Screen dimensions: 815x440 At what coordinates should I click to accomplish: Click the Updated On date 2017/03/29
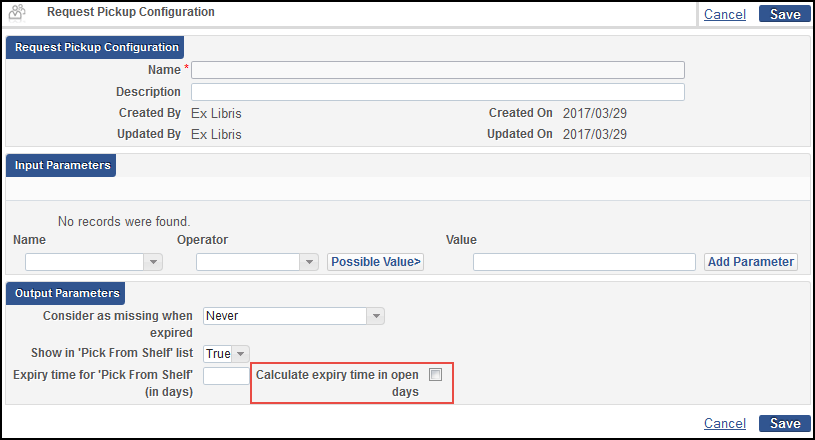595,135
